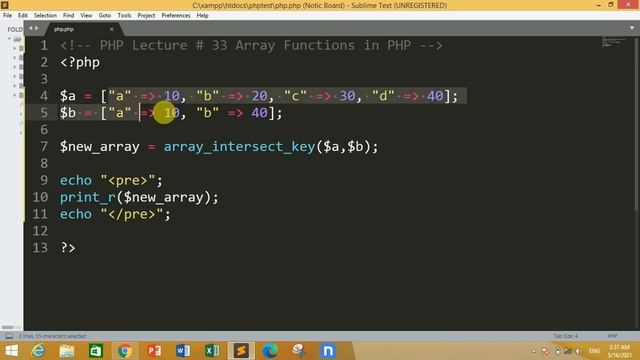This screenshot has width=640, height=360.
Task: Click the FOLDERS sidebar heading
Action: coord(15,29)
